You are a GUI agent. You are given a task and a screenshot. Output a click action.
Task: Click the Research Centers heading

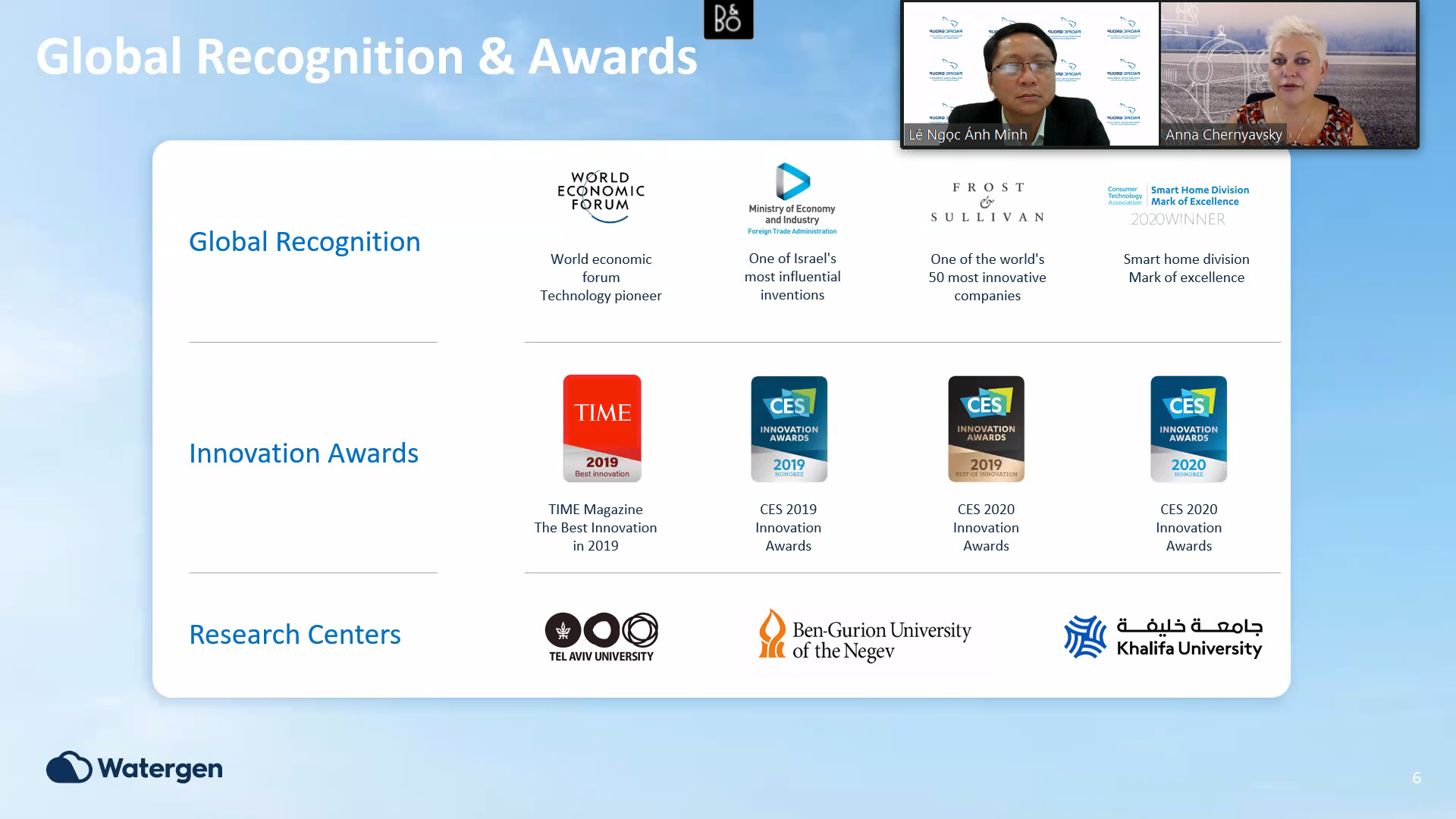pos(294,635)
